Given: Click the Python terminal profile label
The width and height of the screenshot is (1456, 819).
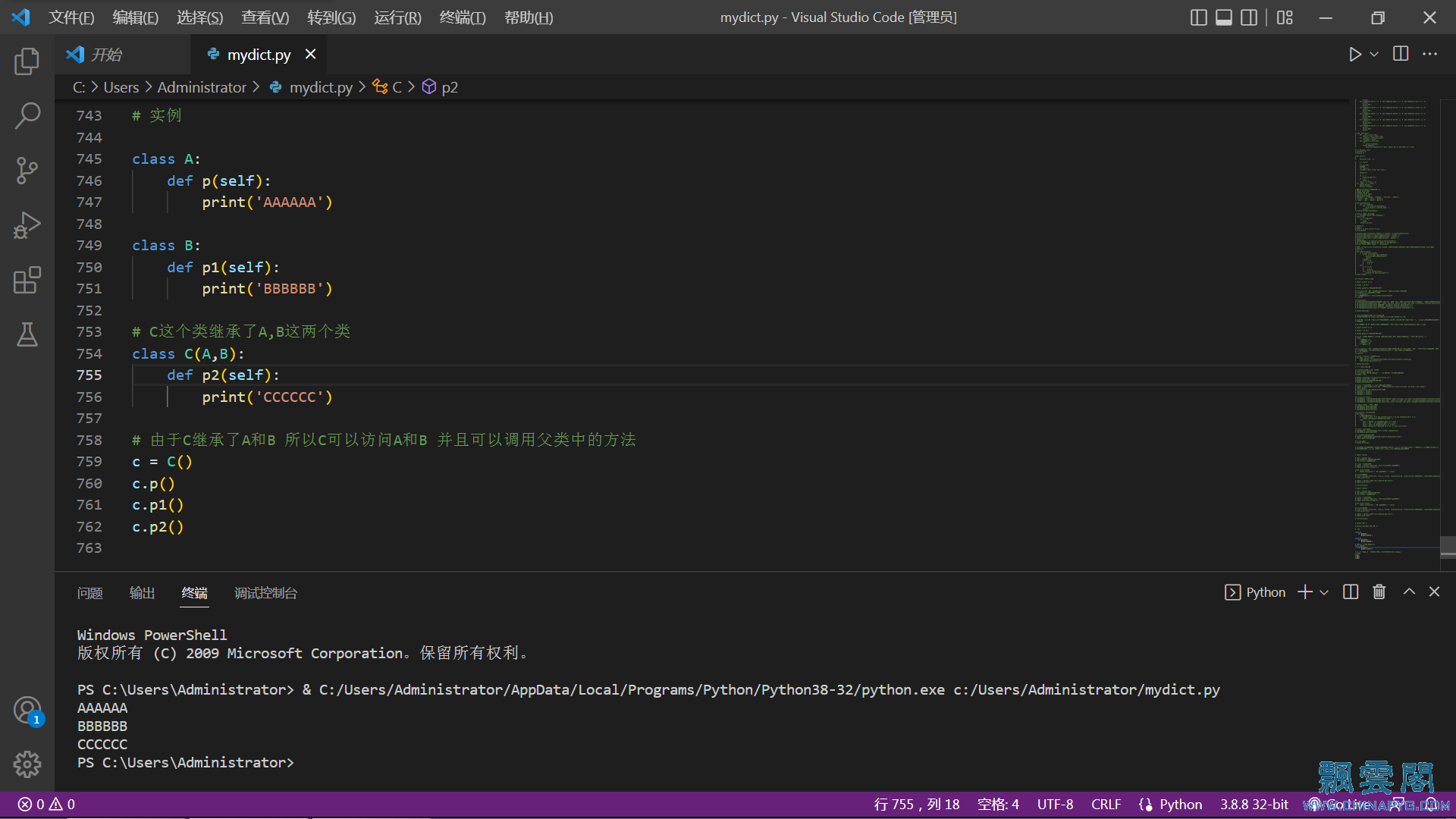Looking at the screenshot, I should point(1255,592).
